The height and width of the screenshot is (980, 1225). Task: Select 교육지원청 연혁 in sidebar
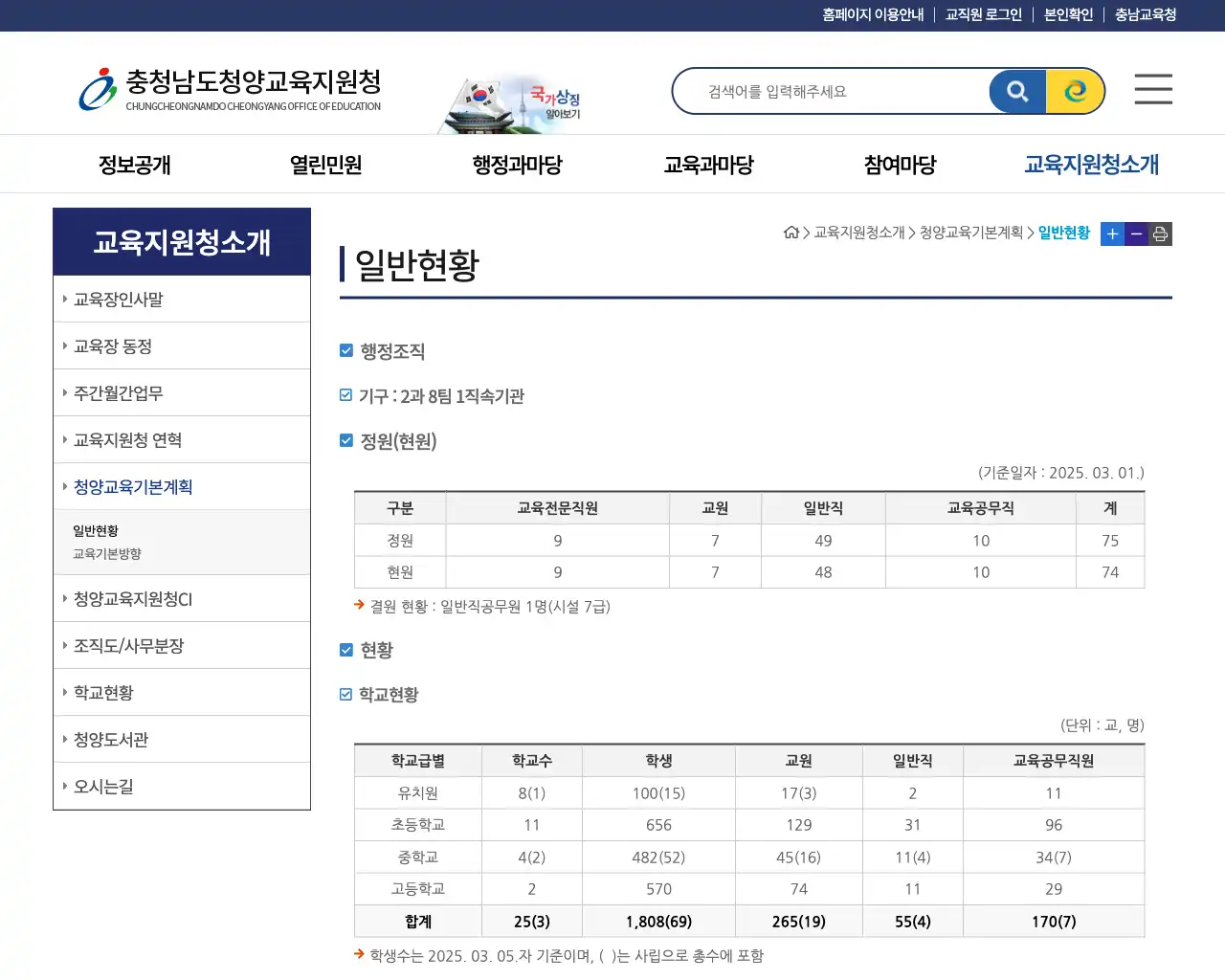click(x=182, y=440)
